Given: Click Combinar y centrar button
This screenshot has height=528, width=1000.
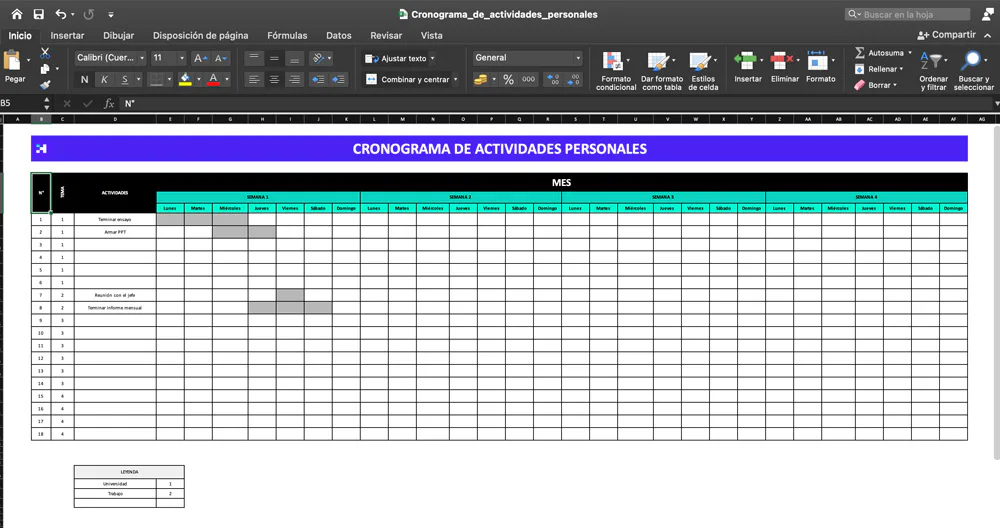Looking at the screenshot, I should click(x=412, y=79).
